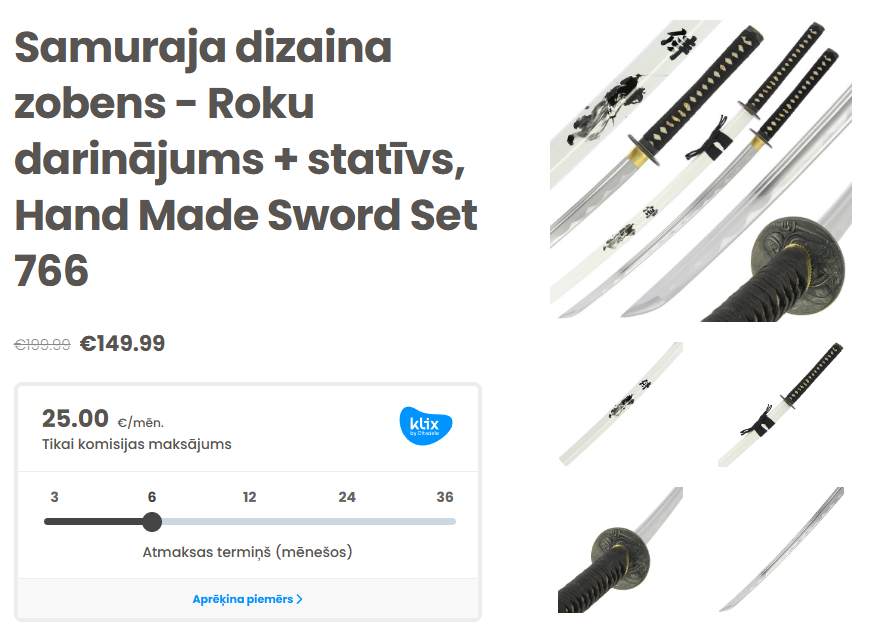Click the Klix by Citadele logo
This screenshot has height=624, width=891.
(x=426, y=426)
